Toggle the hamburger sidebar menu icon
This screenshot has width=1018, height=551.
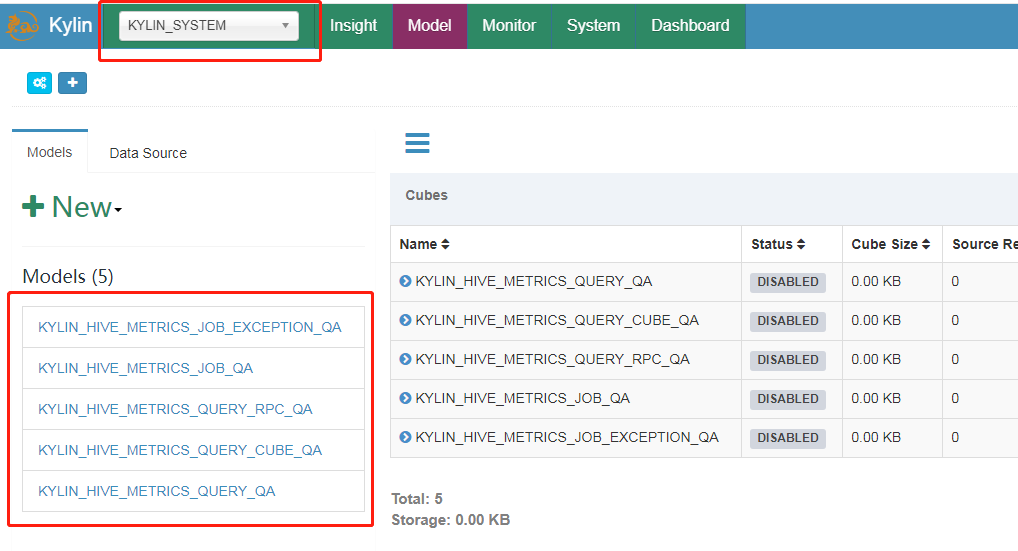pos(417,143)
